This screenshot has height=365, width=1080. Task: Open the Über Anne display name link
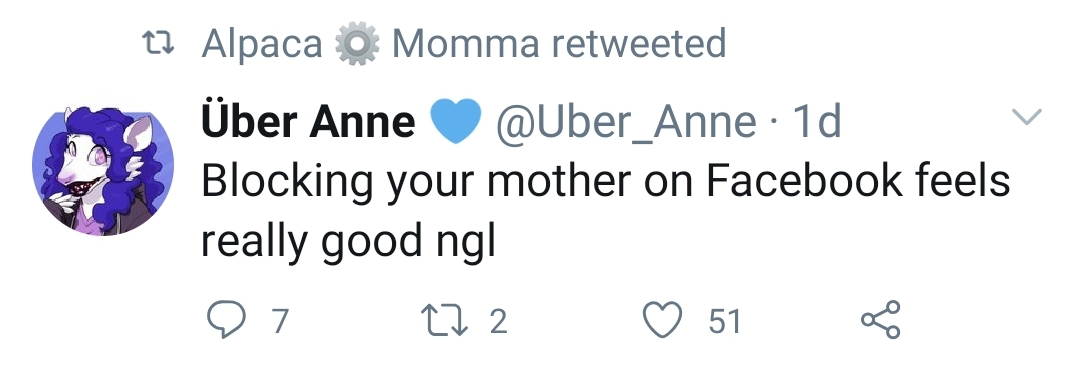308,121
